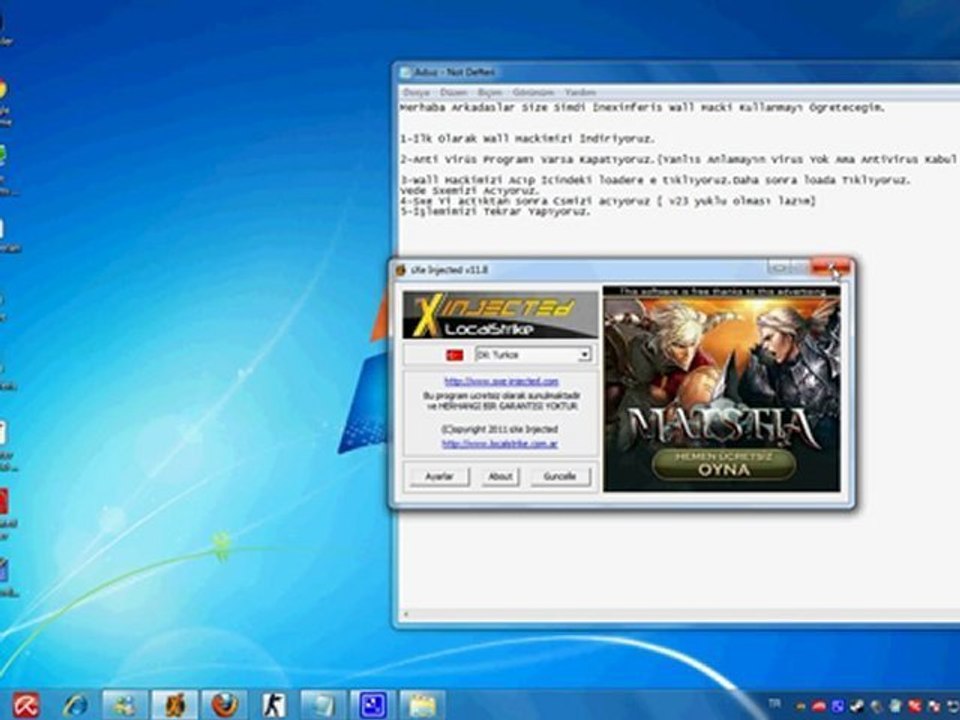
Task: Open the Yardım menu in Notepad
Action: 580,92
